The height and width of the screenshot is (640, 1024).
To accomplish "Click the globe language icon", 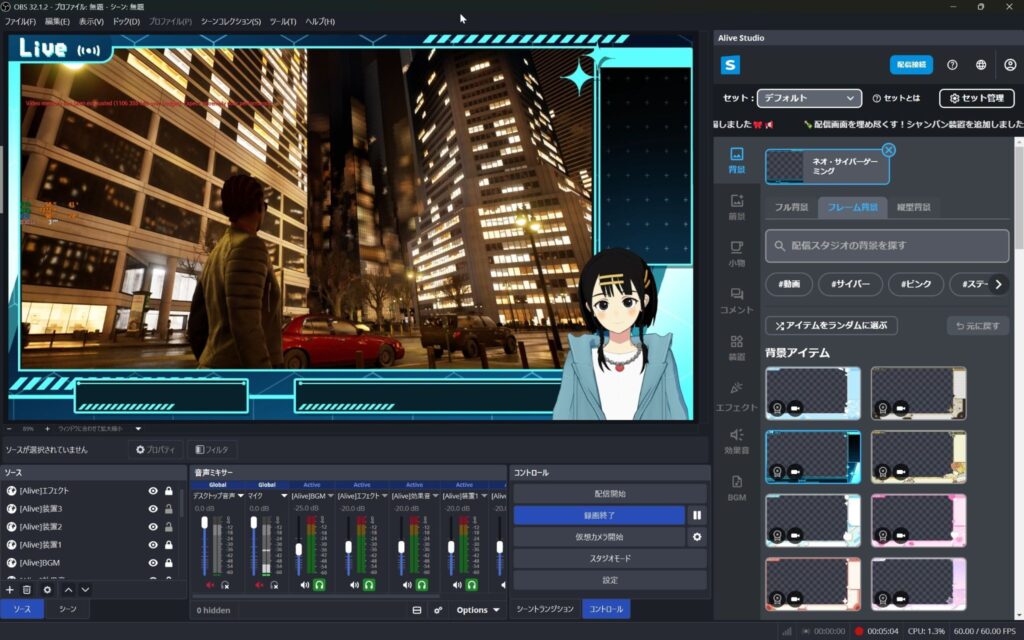I will [x=981, y=65].
